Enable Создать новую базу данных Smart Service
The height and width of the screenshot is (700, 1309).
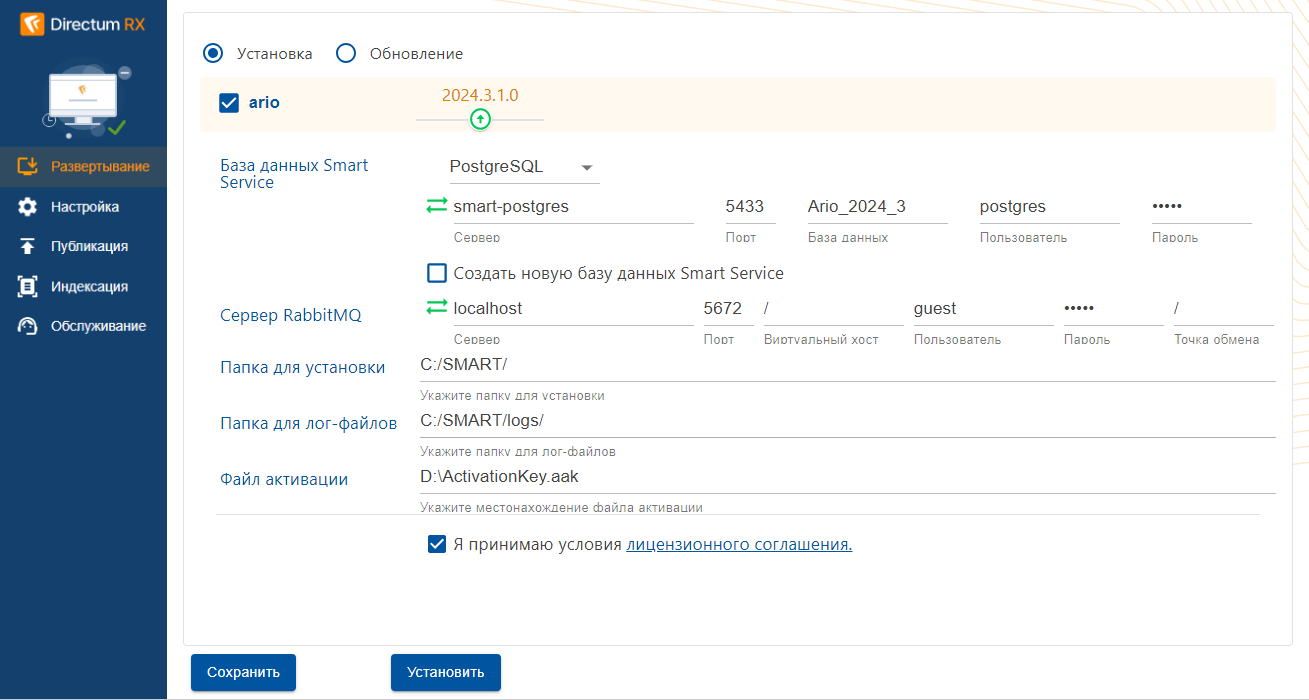(x=436, y=273)
